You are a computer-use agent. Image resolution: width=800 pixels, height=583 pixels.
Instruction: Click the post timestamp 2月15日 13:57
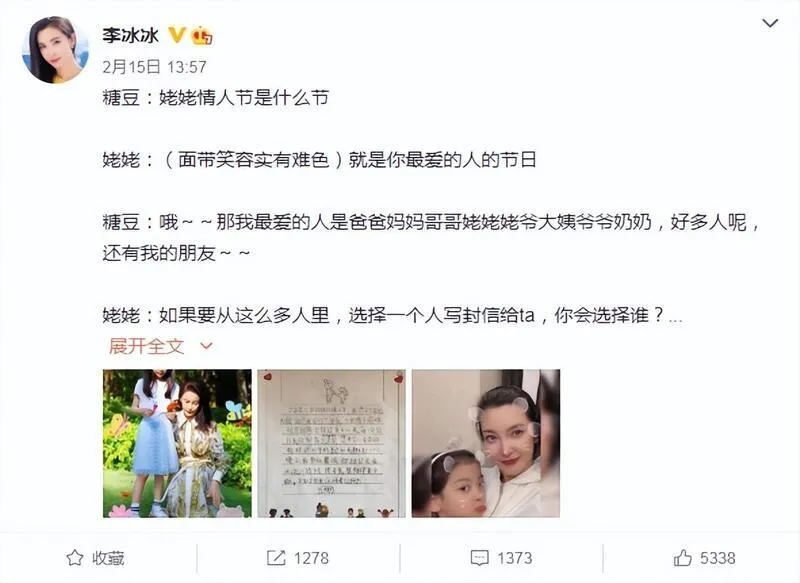click(x=154, y=67)
